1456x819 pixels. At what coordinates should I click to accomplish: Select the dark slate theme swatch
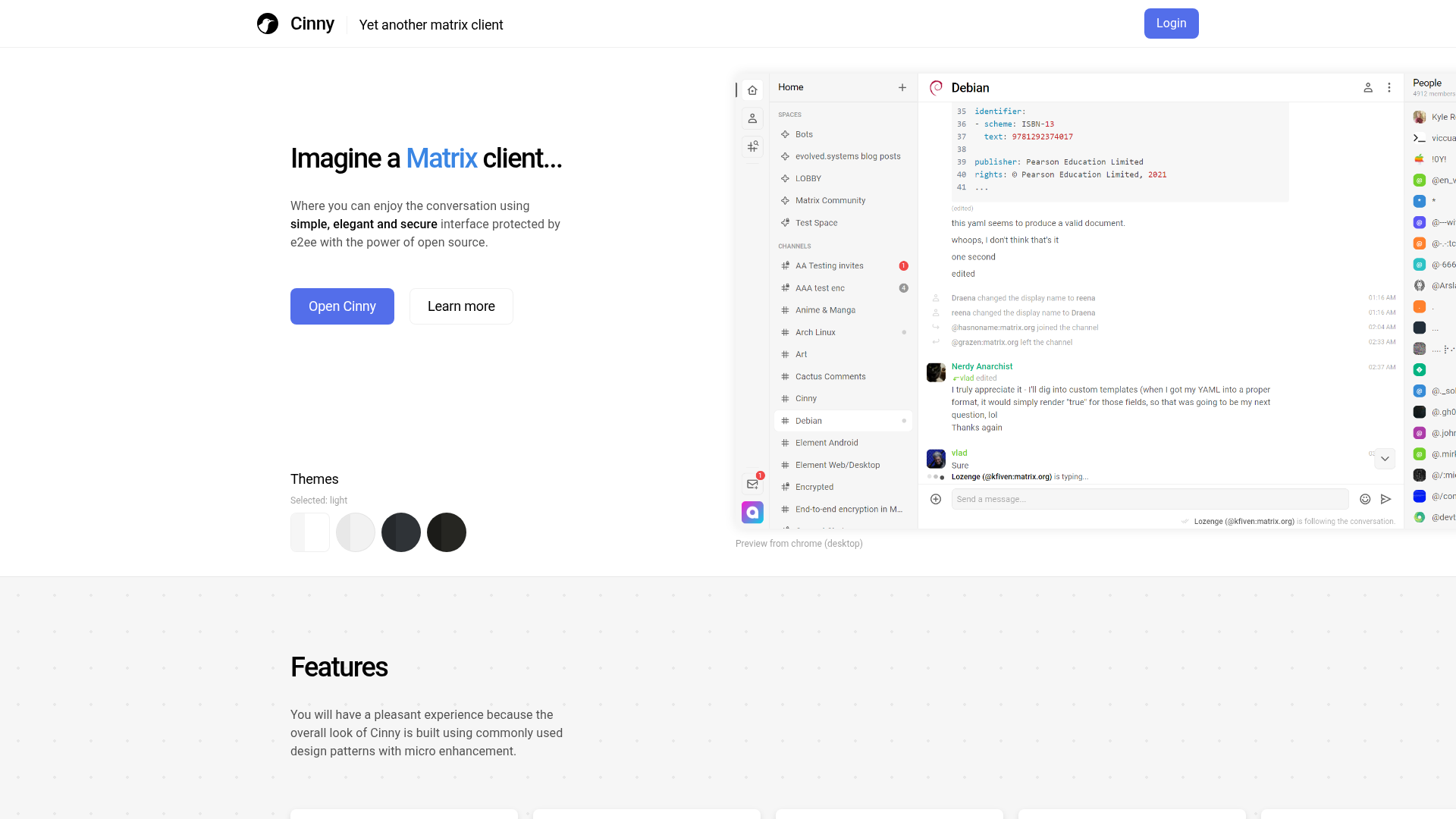tap(401, 532)
